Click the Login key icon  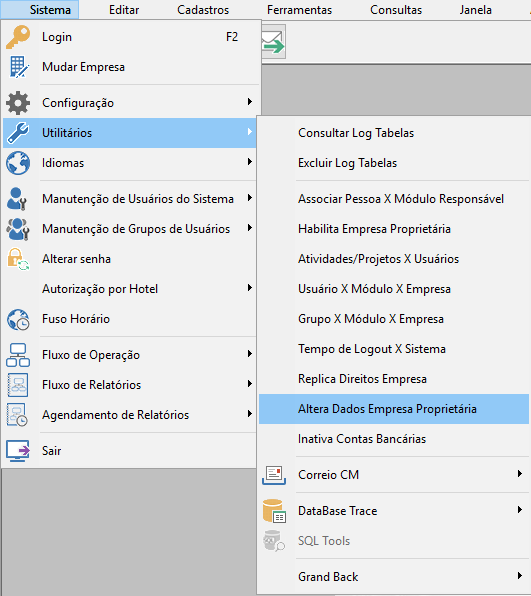click(18, 37)
